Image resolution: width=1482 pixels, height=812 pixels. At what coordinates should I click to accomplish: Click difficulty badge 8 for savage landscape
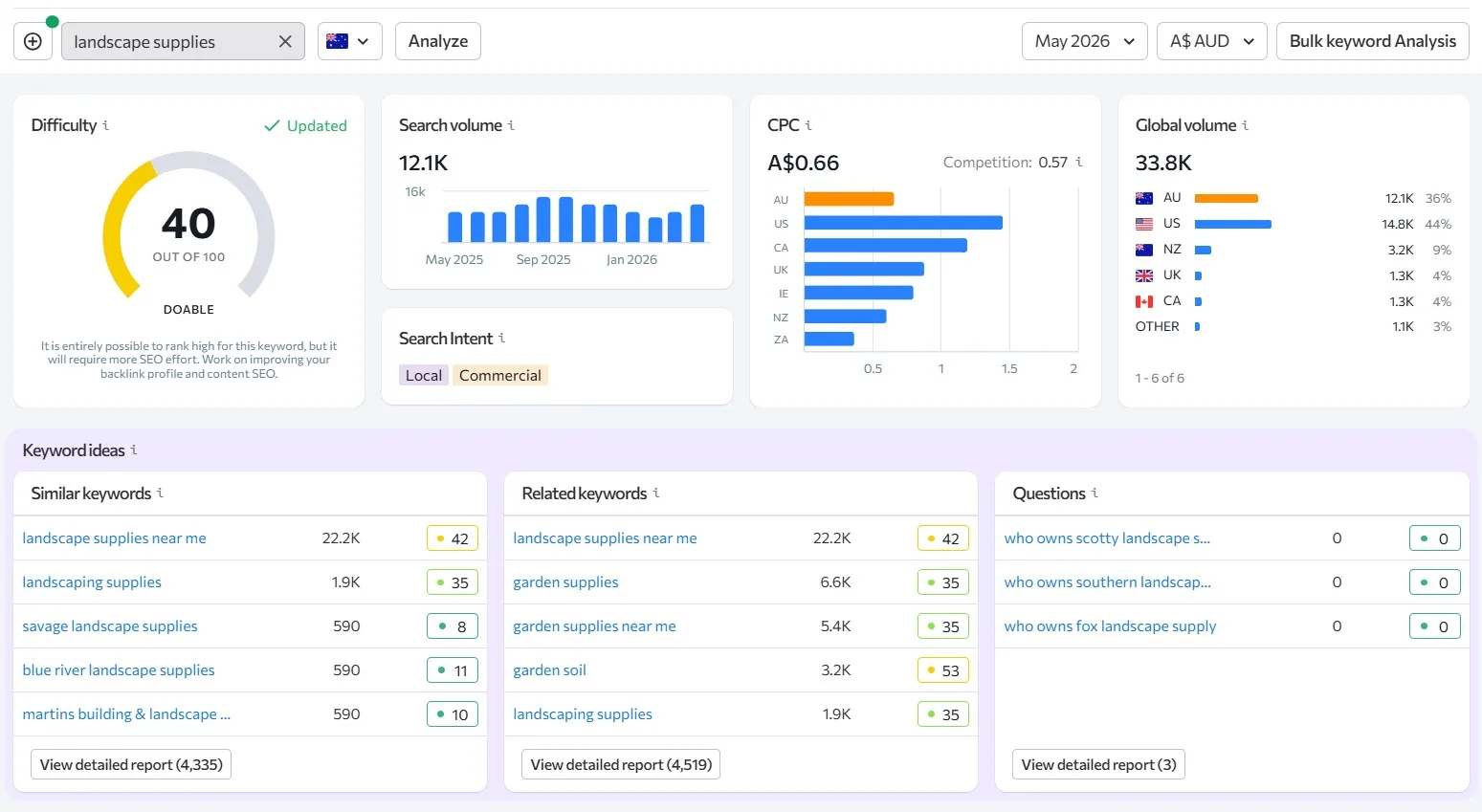[x=453, y=626]
